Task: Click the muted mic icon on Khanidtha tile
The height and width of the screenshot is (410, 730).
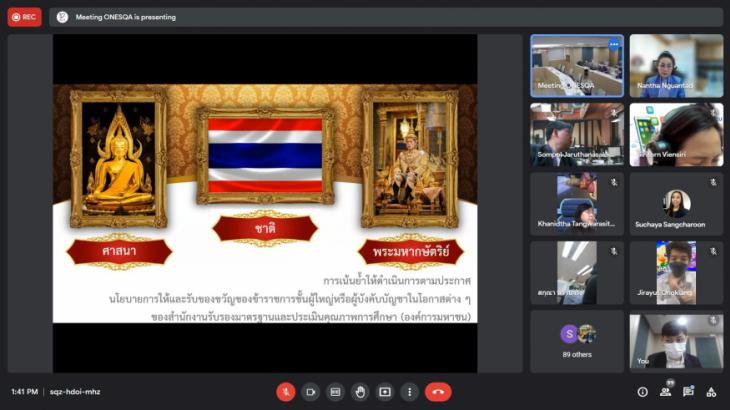Action: tap(614, 182)
